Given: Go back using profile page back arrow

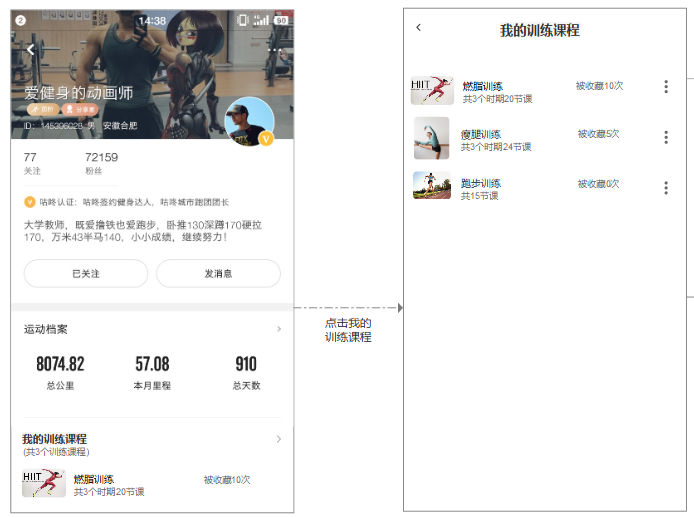Looking at the screenshot, I should pos(31,50).
